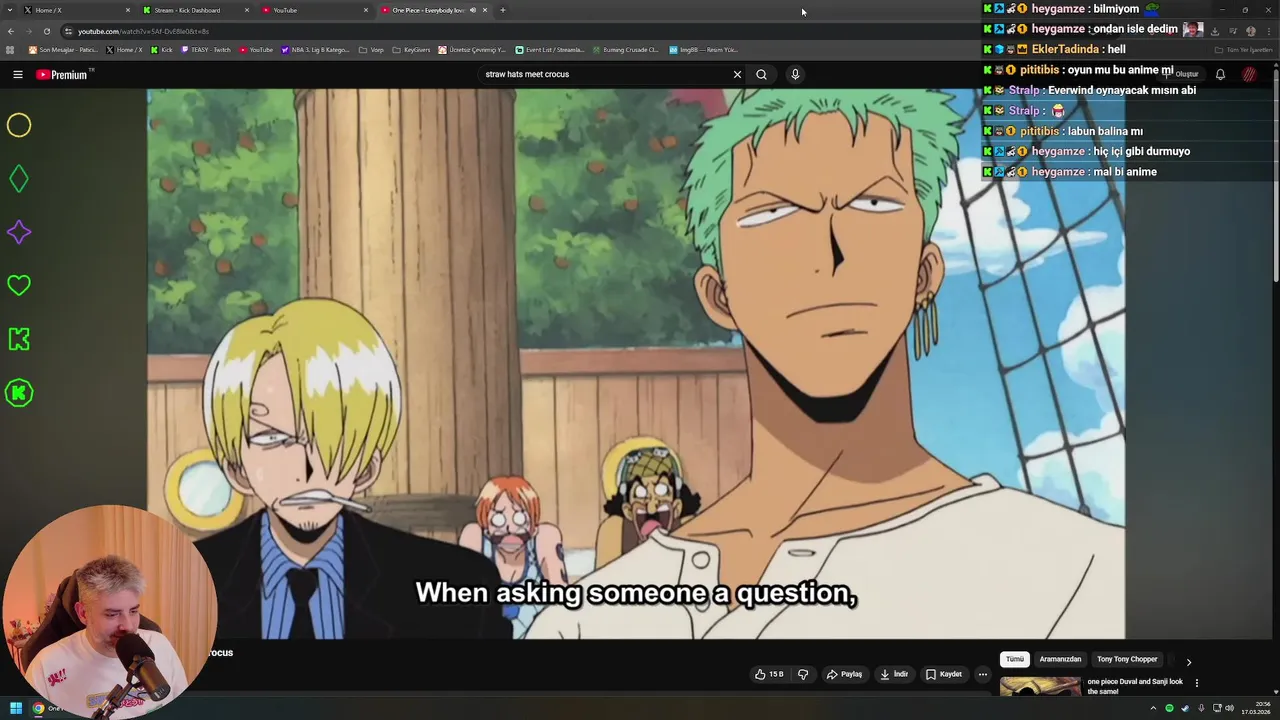Go back with browser back arrow
The image size is (1280, 720).
click(x=10, y=31)
